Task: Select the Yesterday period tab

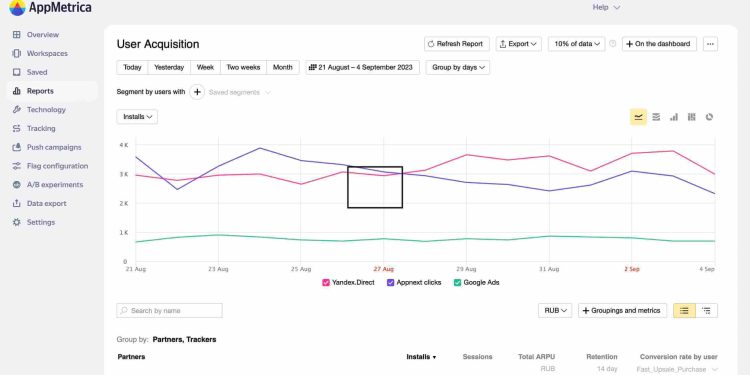Action: [169, 67]
